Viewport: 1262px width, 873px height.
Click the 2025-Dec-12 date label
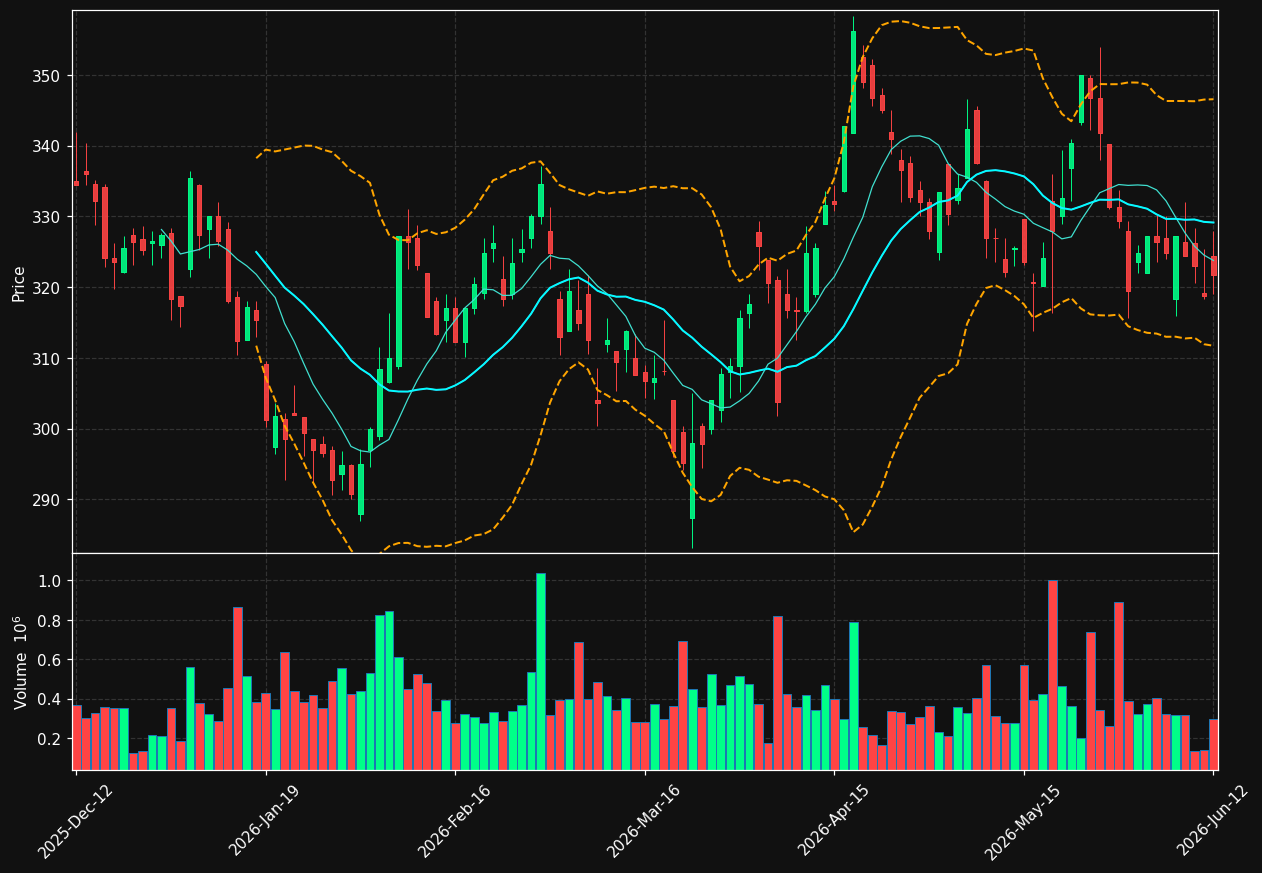(75, 820)
